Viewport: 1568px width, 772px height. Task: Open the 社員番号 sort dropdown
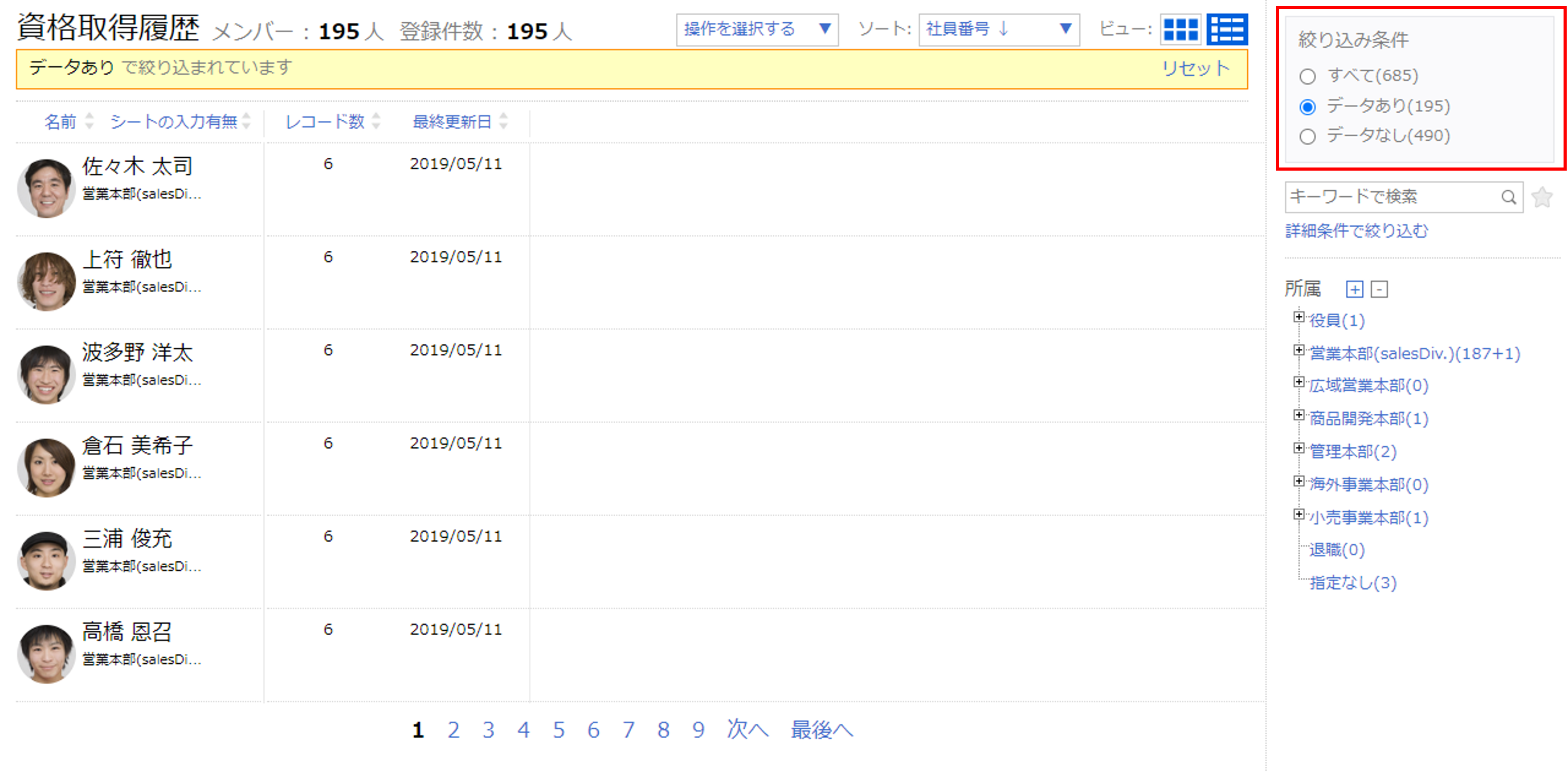click(x=999, y=29)
